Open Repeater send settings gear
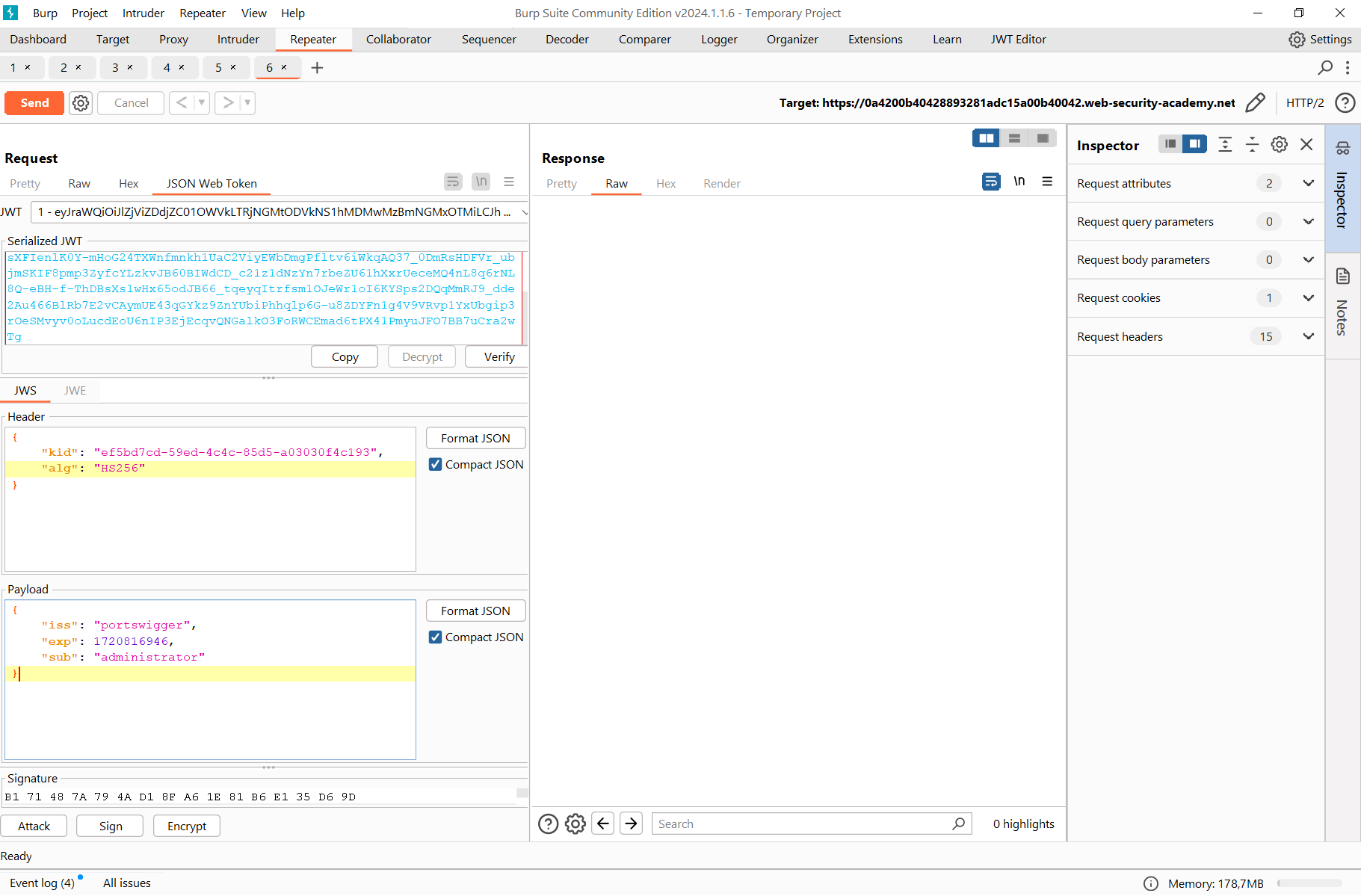This screenshot has height=896, width=1361. [81, 103]
